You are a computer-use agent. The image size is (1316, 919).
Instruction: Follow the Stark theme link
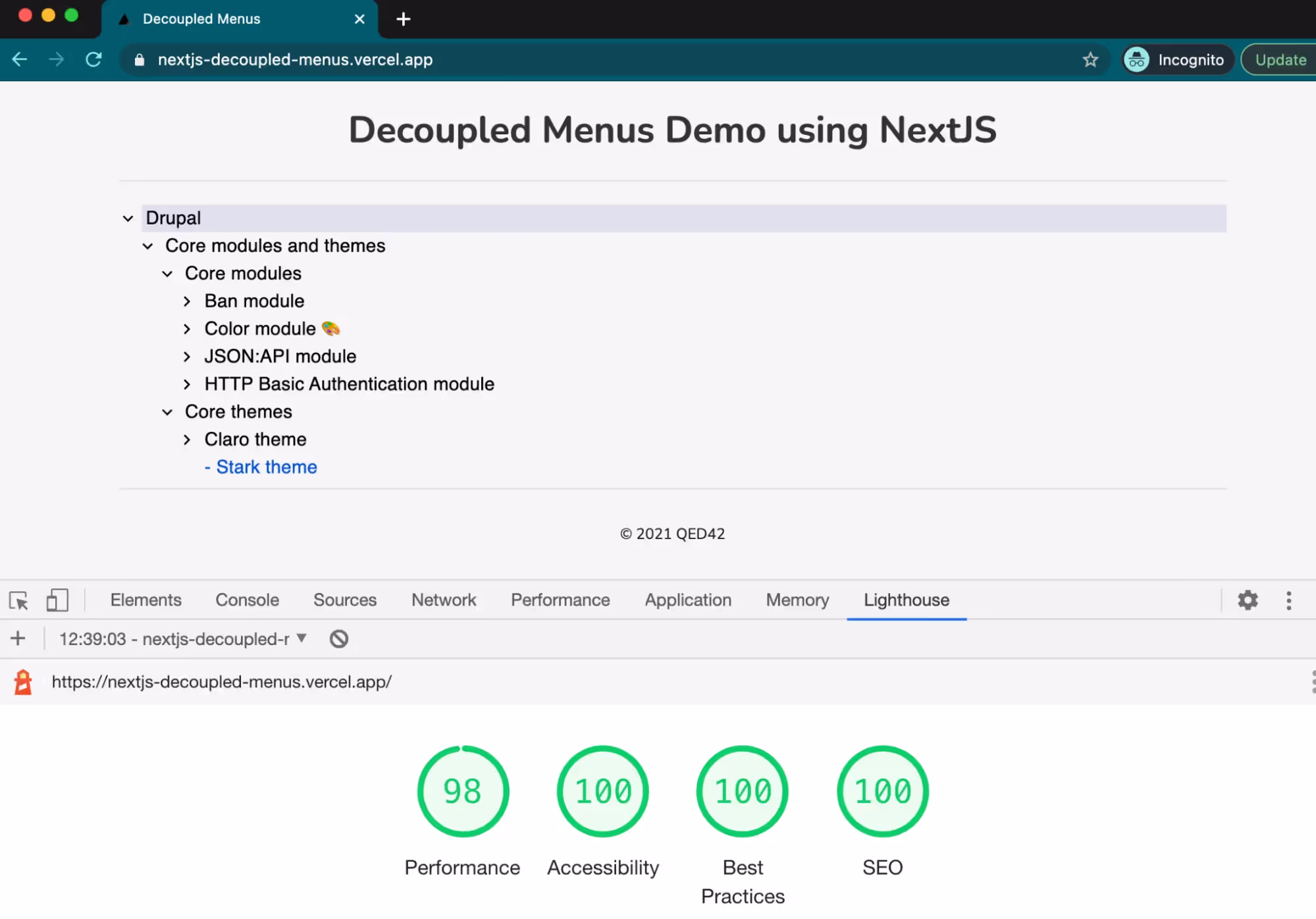click(x=267, y=467)
